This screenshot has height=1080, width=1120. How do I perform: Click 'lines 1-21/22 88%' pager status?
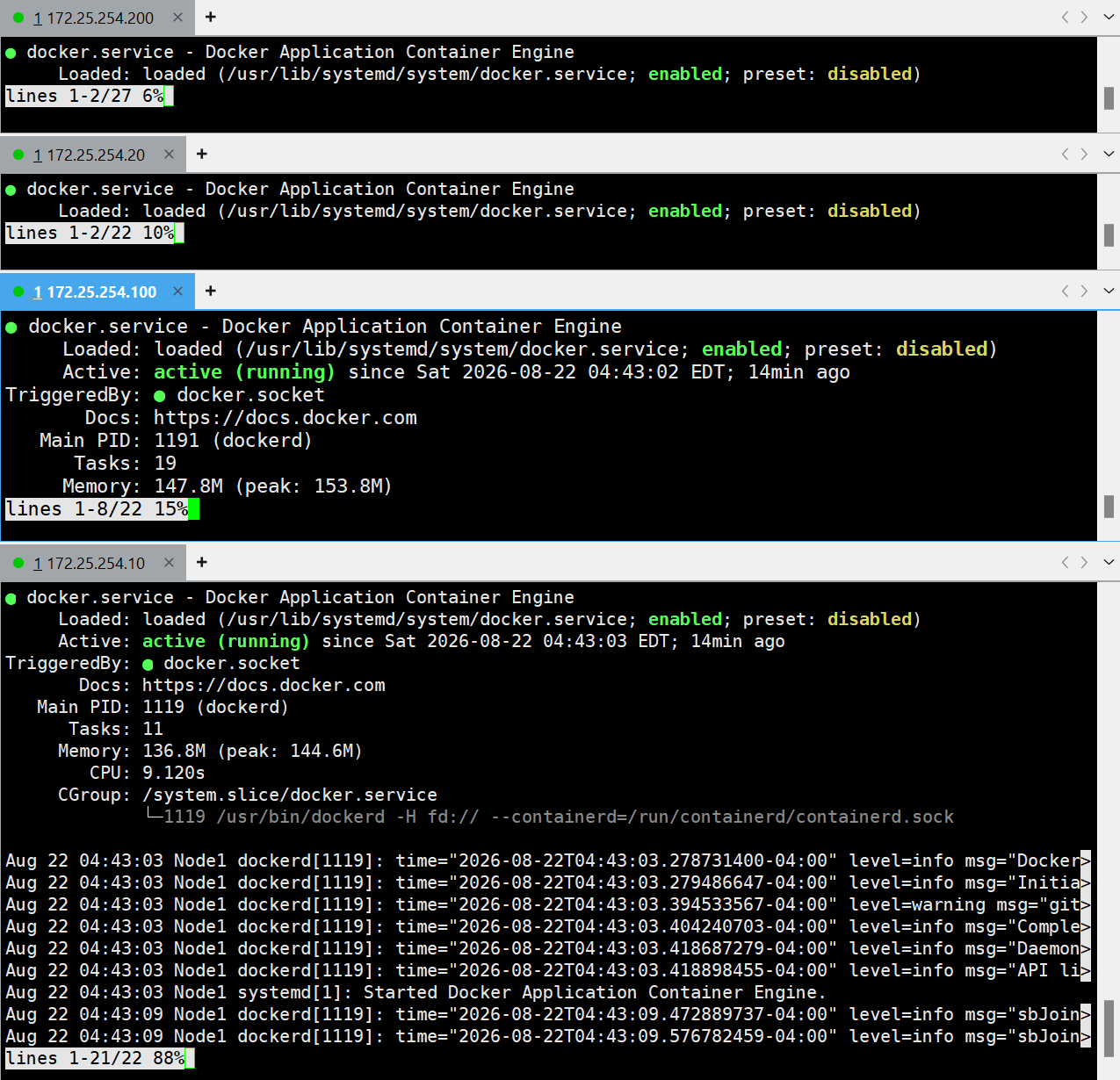point(95,1058)
